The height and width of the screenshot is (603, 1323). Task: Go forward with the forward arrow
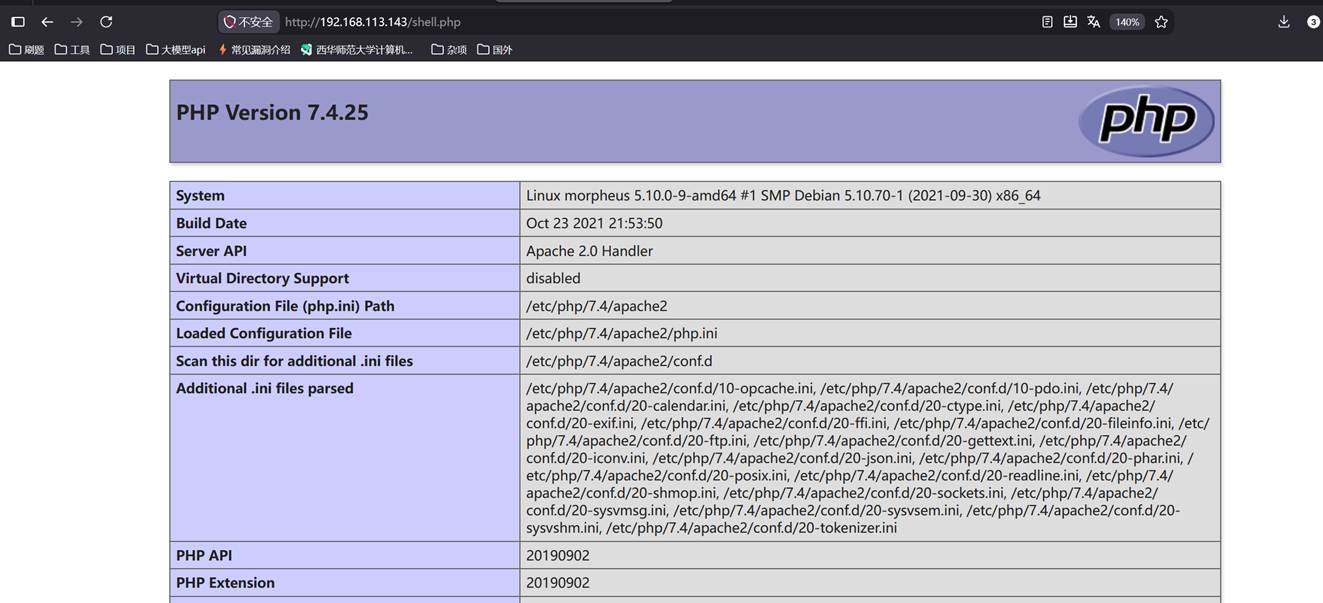point(77,22)
